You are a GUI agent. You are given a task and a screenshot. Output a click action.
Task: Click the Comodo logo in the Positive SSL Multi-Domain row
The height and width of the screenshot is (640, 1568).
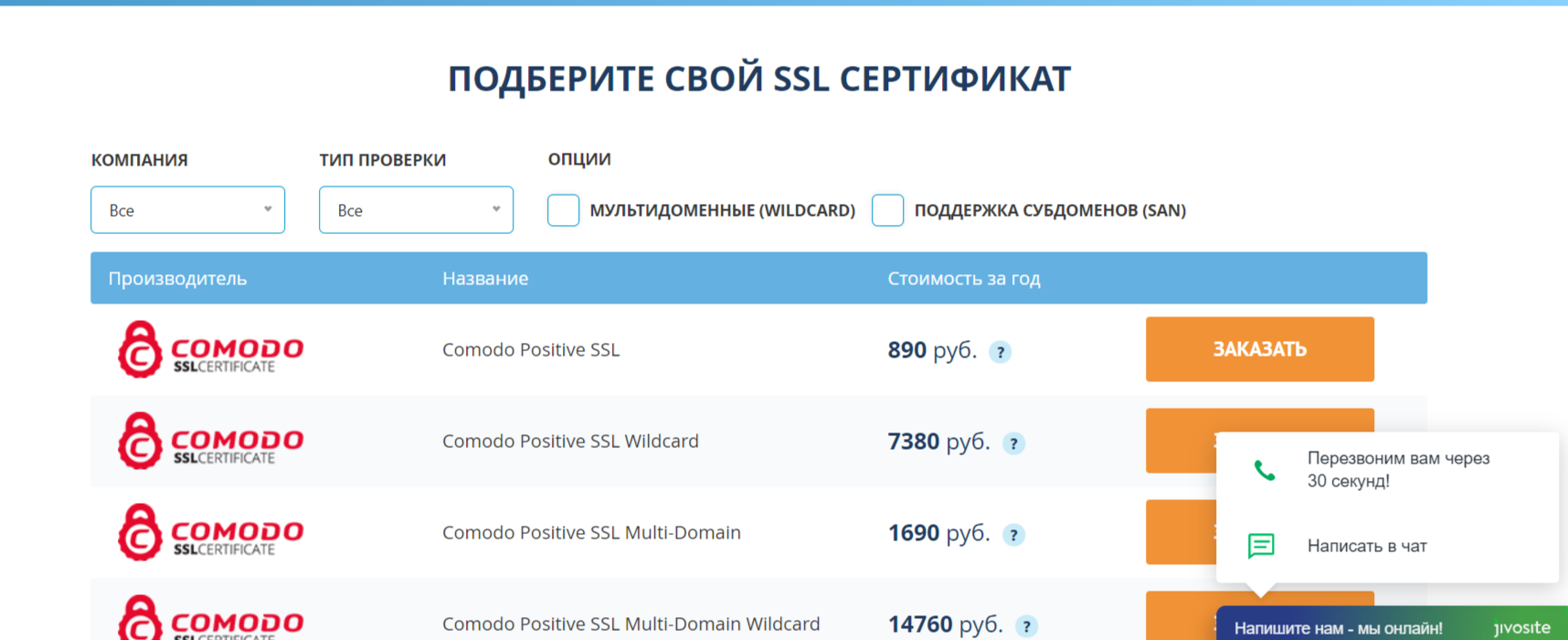coord(210,532)
